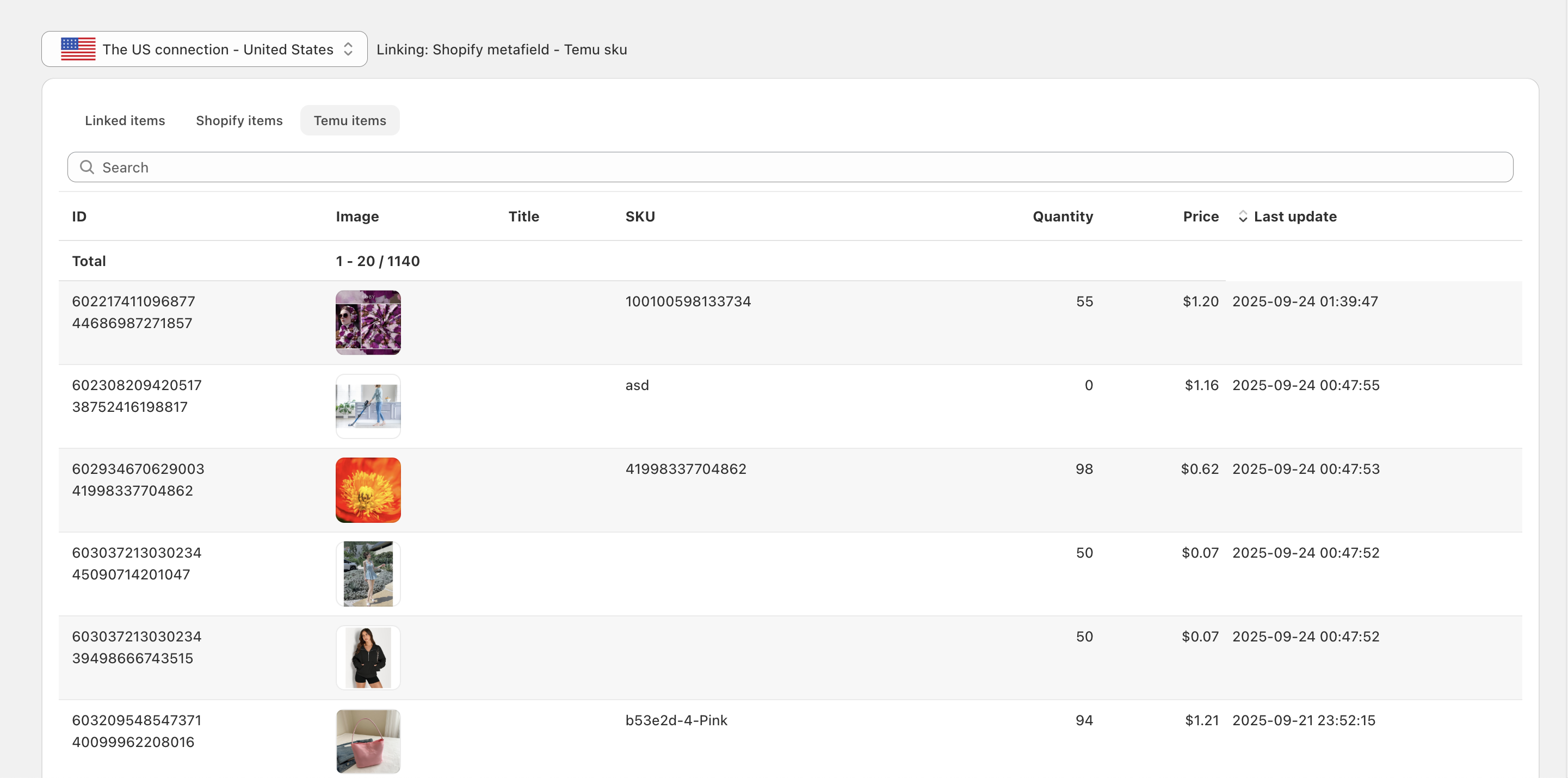
Task: Open the pink handbag product thumbnail
Action: pos(368,741)
